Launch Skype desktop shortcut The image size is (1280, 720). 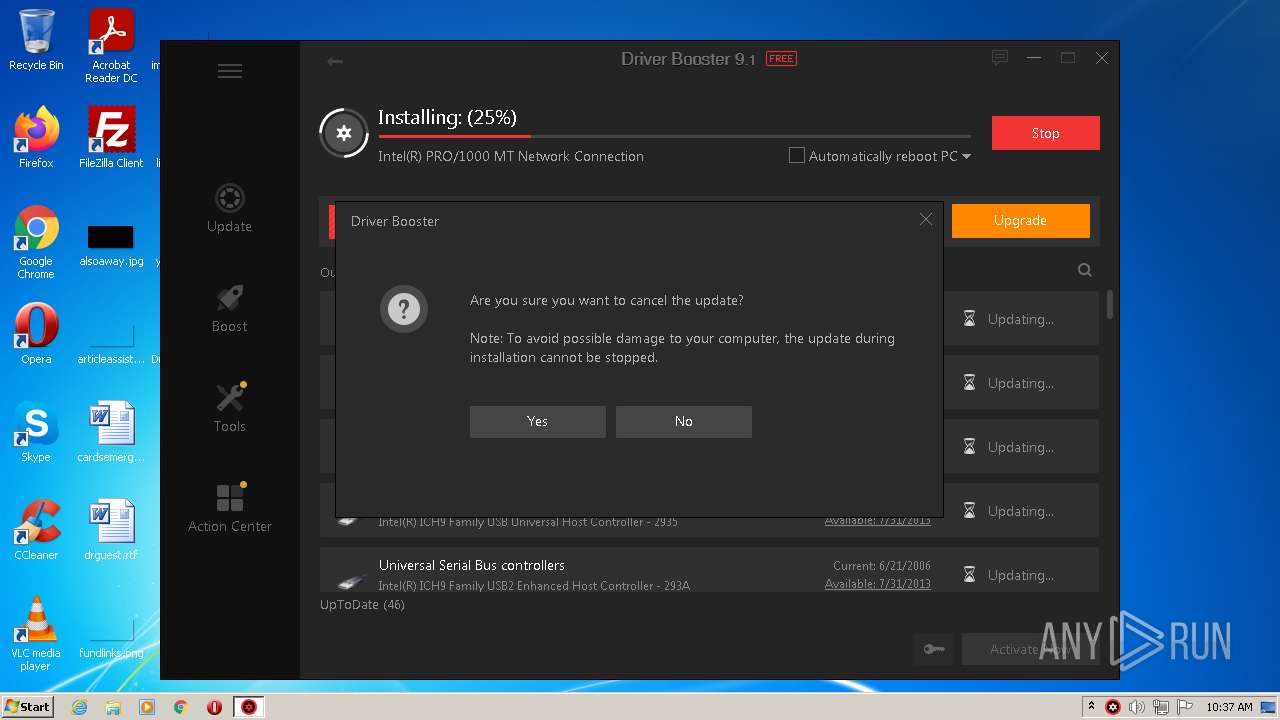coord(36,432)
